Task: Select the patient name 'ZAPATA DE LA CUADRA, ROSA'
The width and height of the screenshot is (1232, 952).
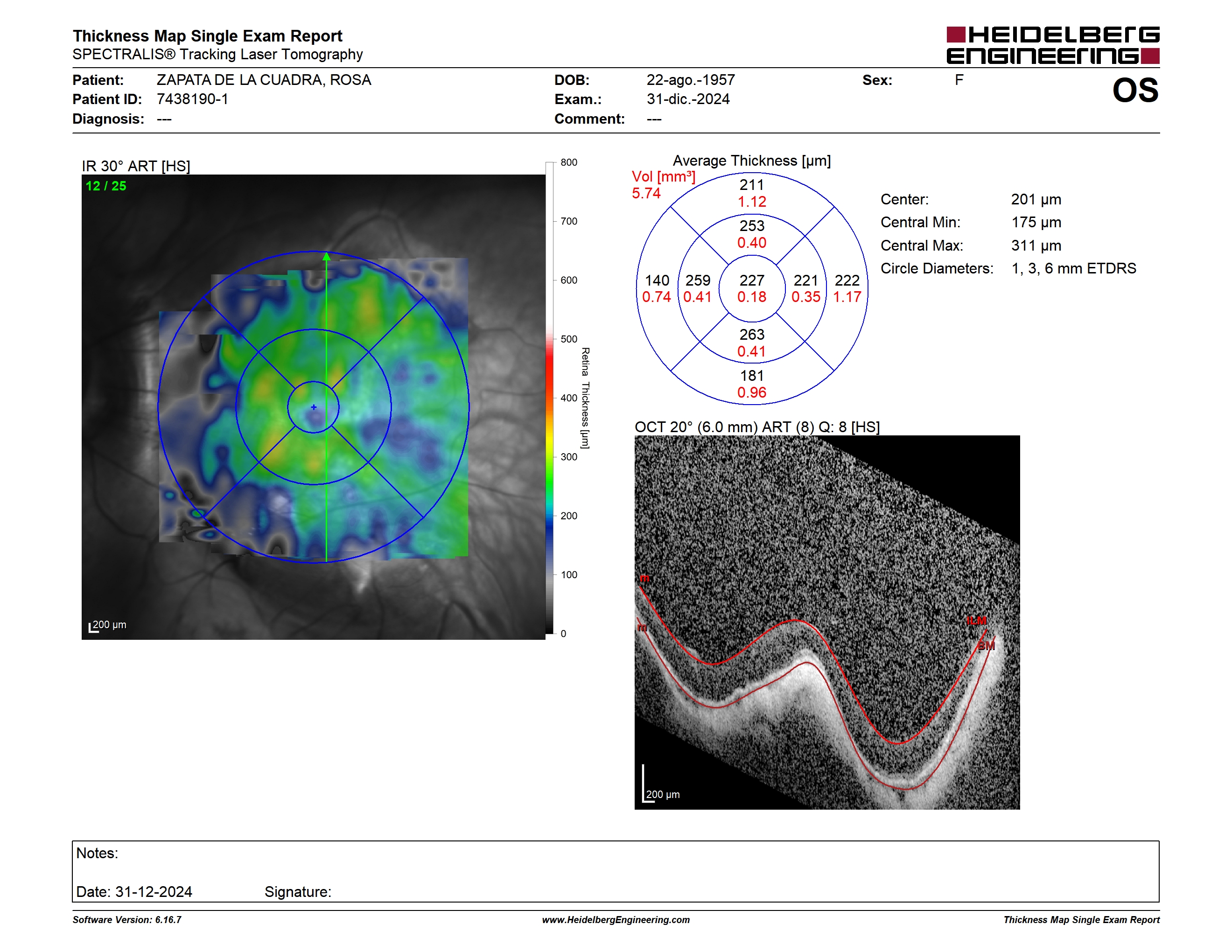Action: point(264,80)
